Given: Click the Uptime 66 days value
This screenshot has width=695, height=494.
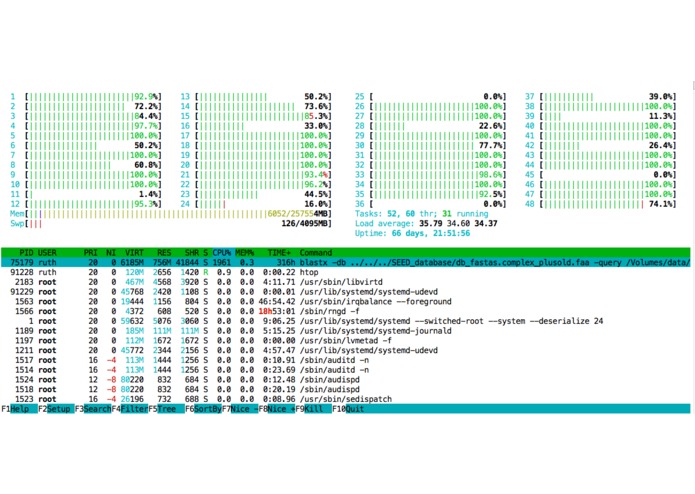Looking at the screenshot, I should click(430, 233).
